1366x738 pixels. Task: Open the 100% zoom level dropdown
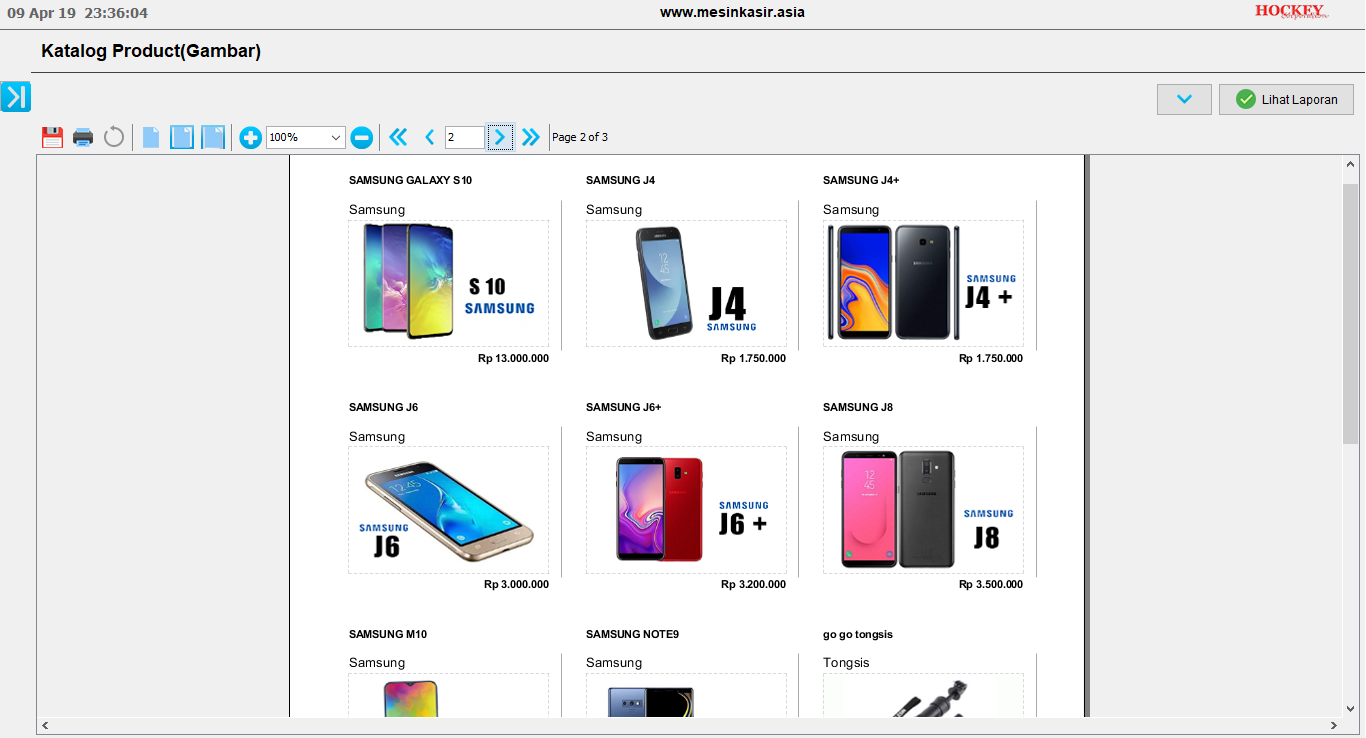[306, 137]
